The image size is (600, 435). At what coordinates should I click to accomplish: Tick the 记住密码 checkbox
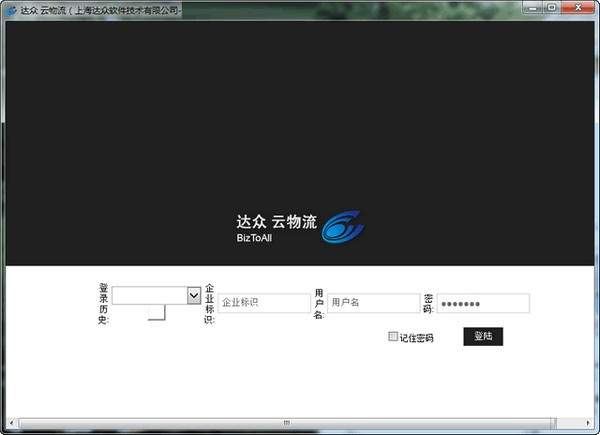pyautogui.click(x=393, y=337)
